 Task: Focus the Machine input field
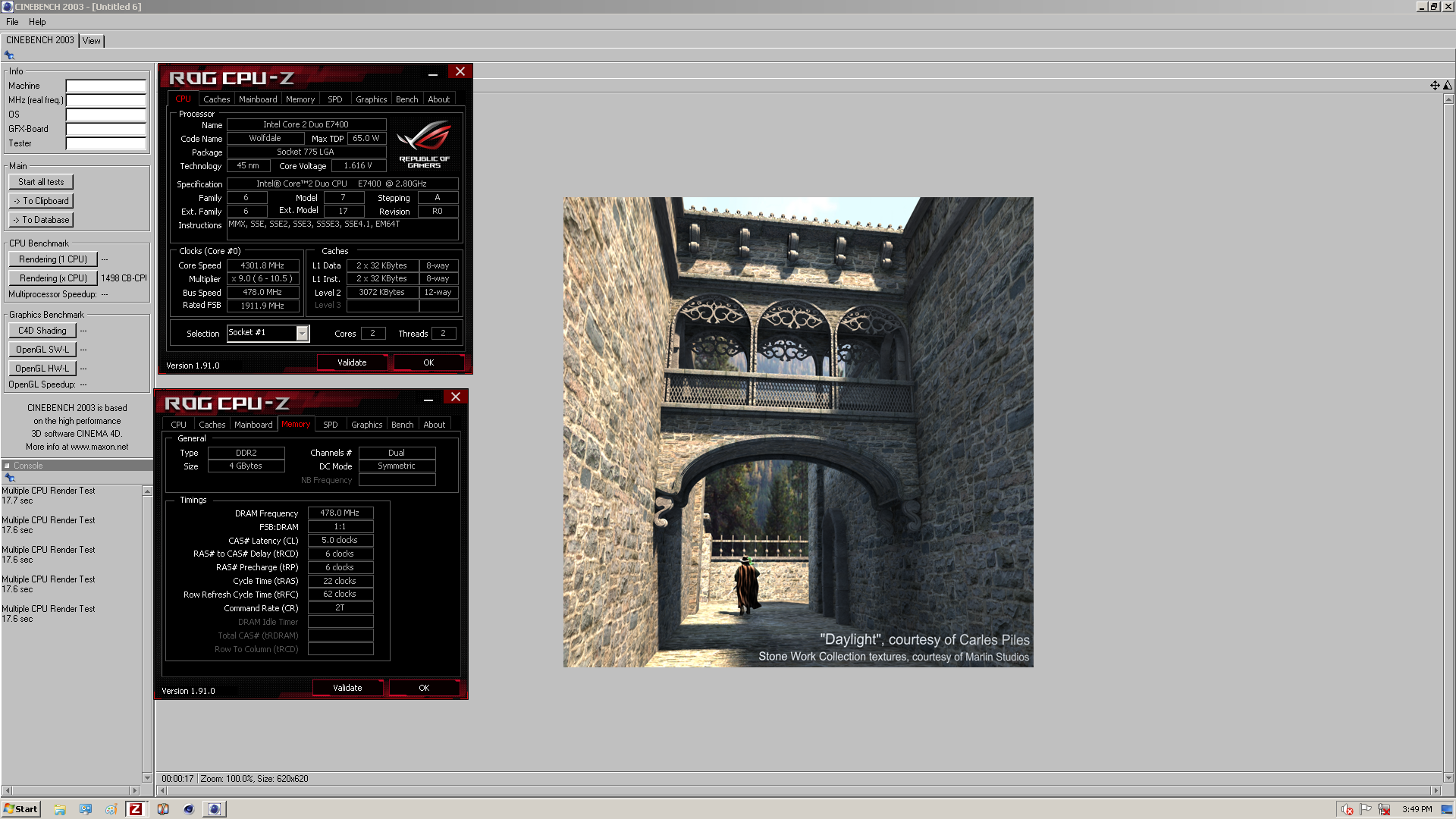pos(106,86)
